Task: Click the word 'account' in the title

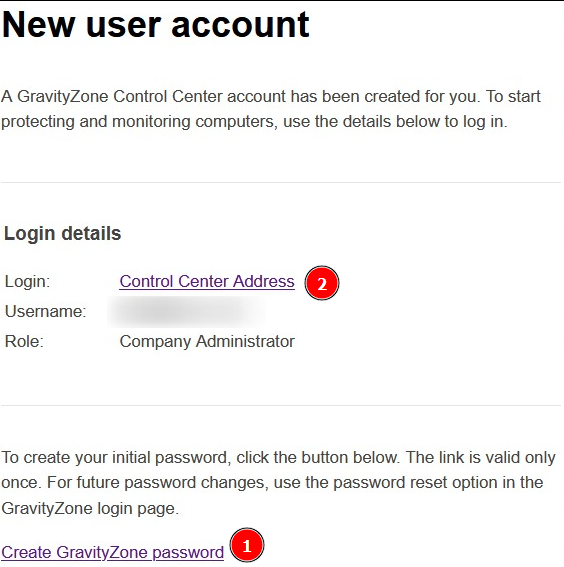Action: [x=240, y=25]
